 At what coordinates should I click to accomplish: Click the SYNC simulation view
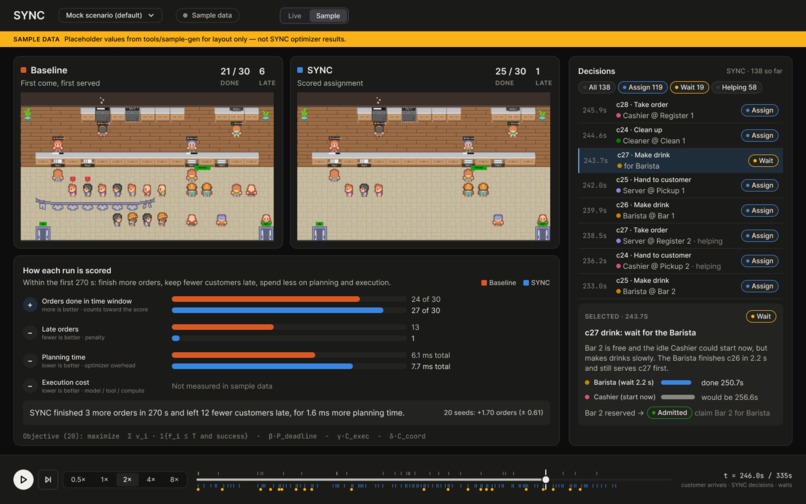(x=424, y=167)
